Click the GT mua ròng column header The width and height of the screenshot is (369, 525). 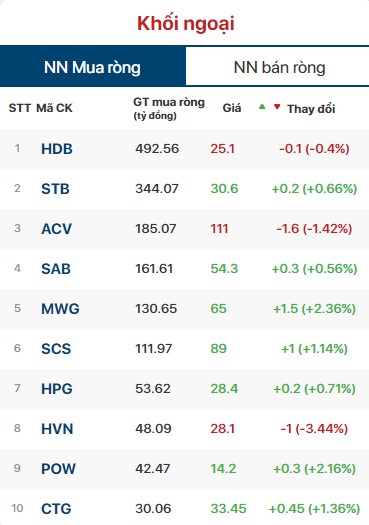[x=169, y=108]
